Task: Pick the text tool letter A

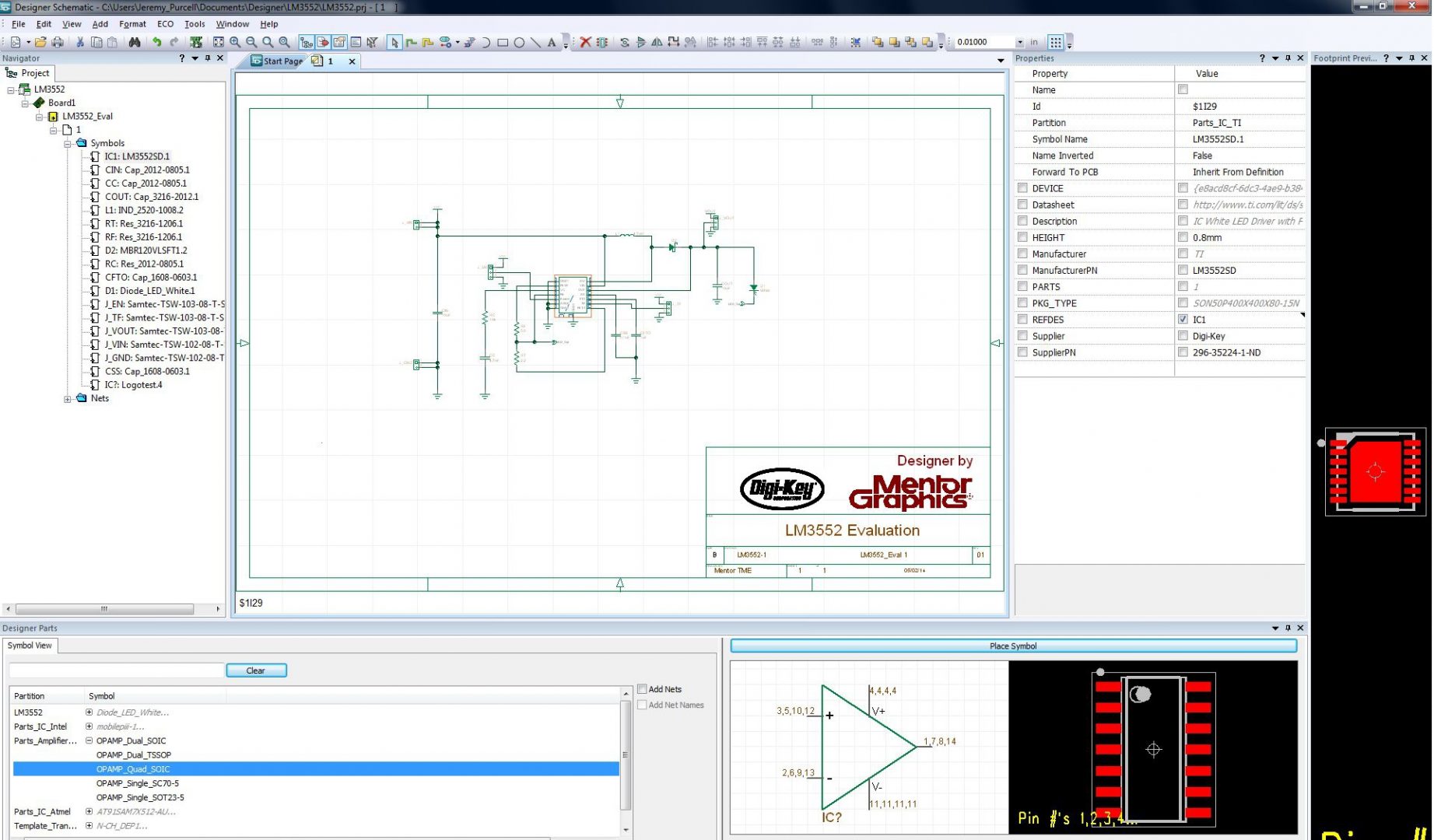Action: [x=552, y=42]
